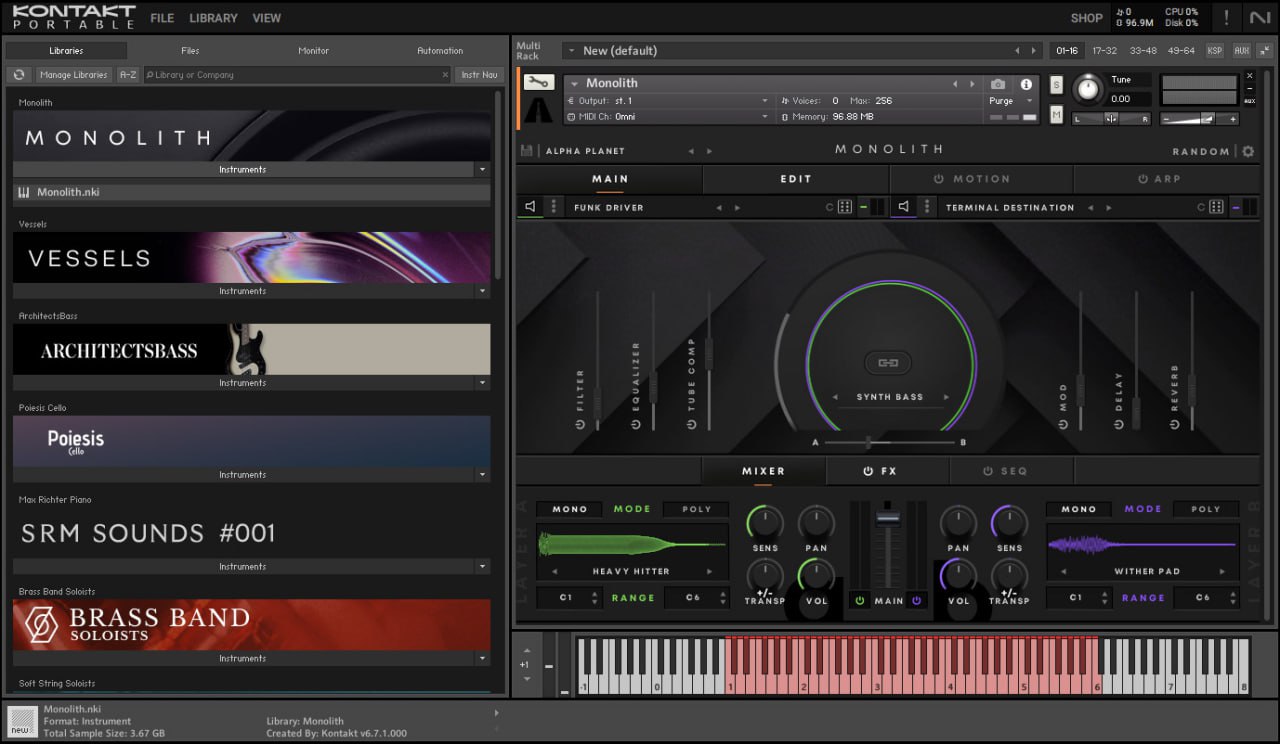
Task: Click the Manage Libraries button
Action: click(75, 75)
